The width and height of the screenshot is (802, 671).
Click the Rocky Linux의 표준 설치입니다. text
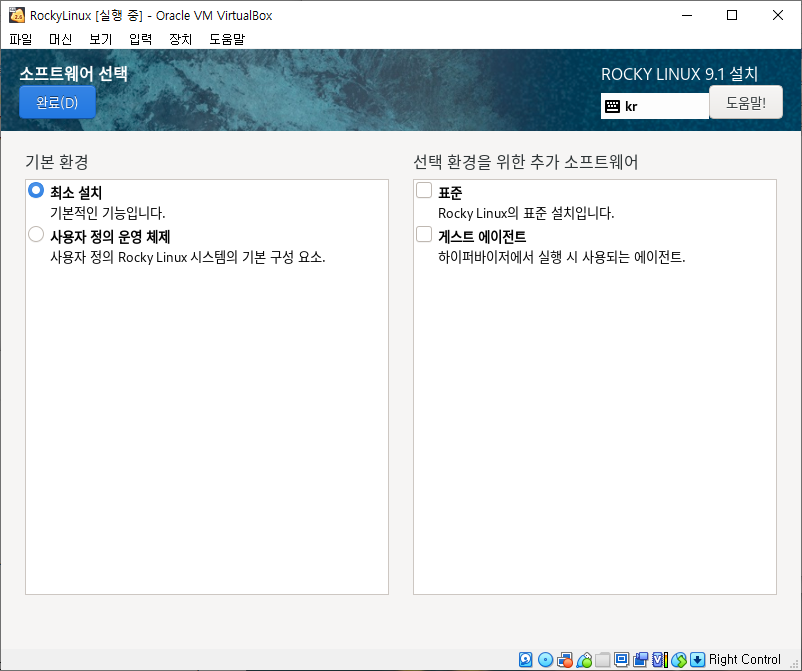pyautogui.click(x=526, y=213)
